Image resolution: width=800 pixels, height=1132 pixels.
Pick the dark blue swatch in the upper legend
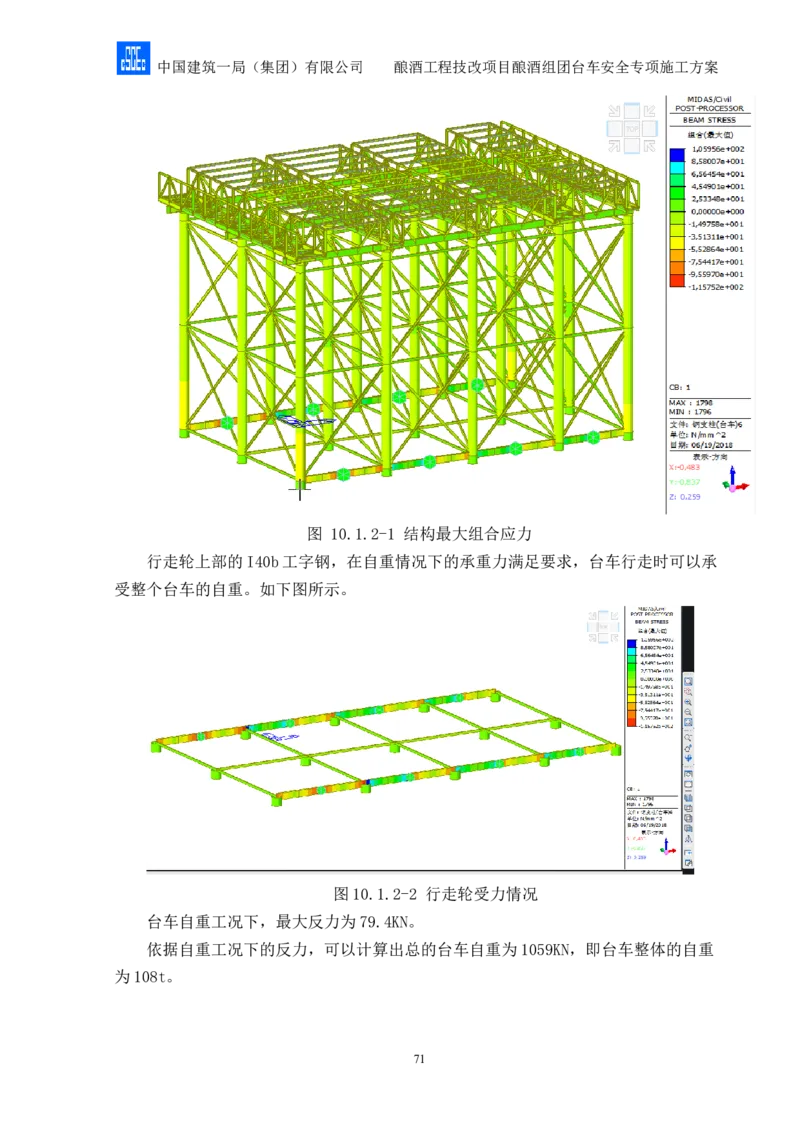[x=678, y=155]
